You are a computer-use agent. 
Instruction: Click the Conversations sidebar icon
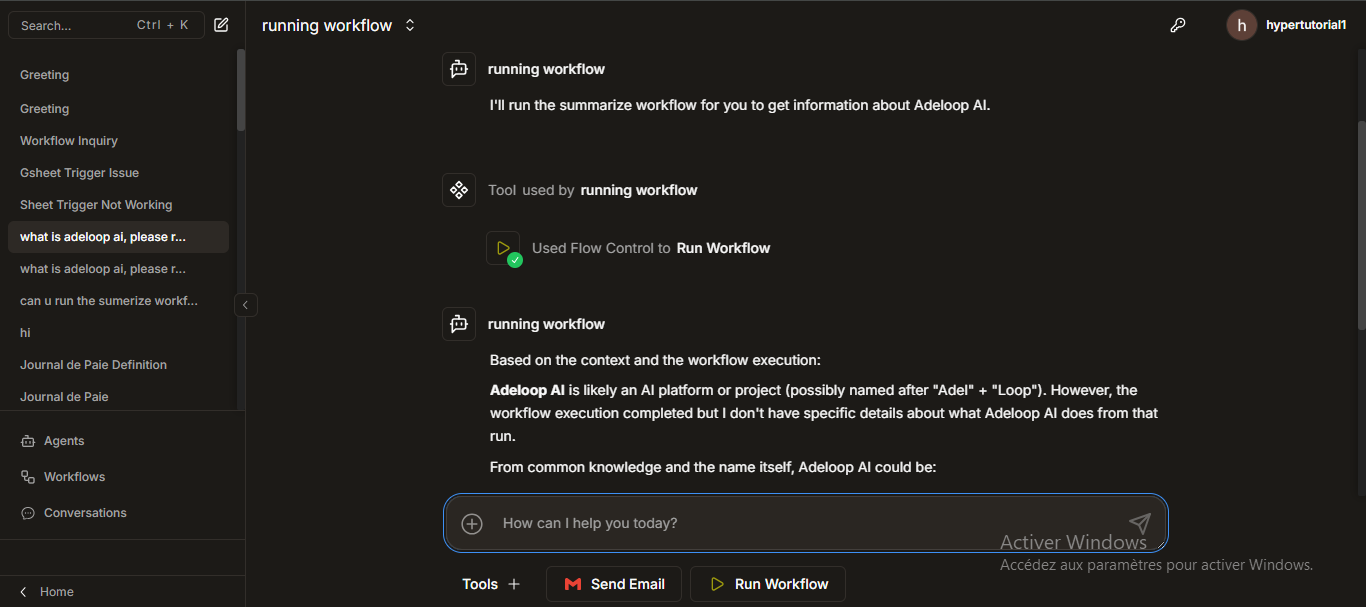28,513
